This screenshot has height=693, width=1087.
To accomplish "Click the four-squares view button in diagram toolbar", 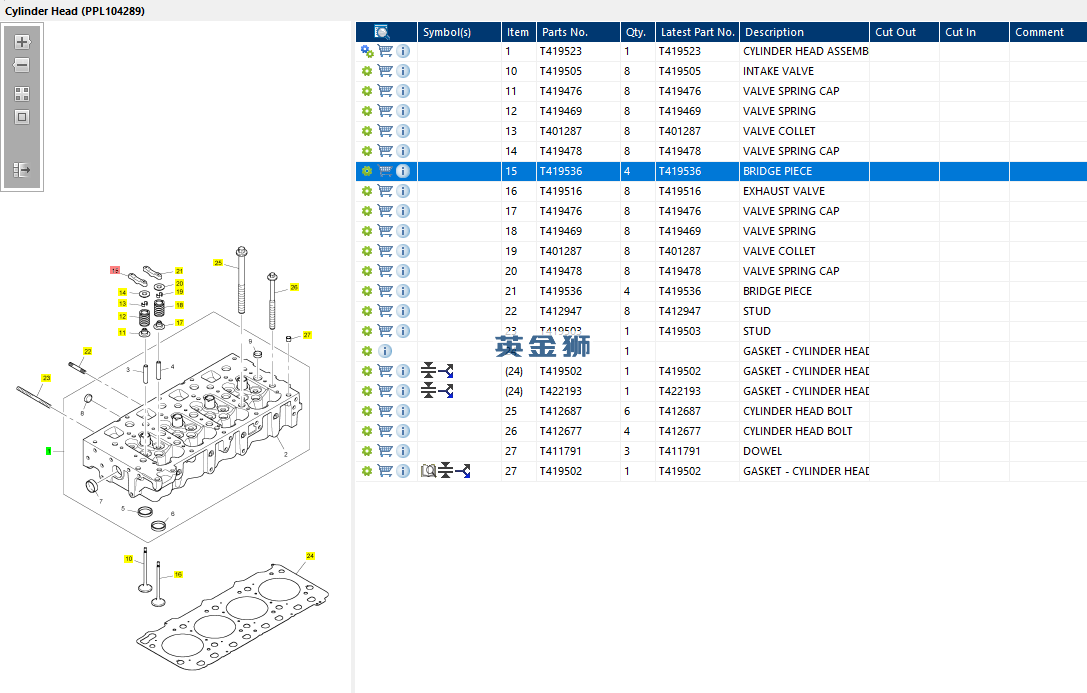I will pyautogui.click(x=22, y=94).
